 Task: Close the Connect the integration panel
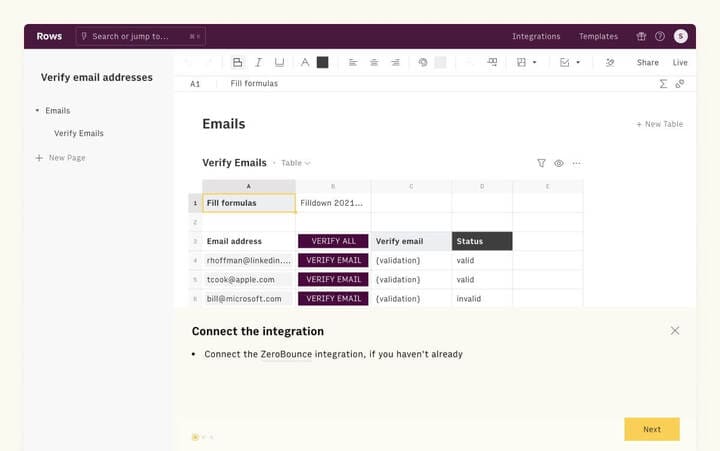[675, 331]
